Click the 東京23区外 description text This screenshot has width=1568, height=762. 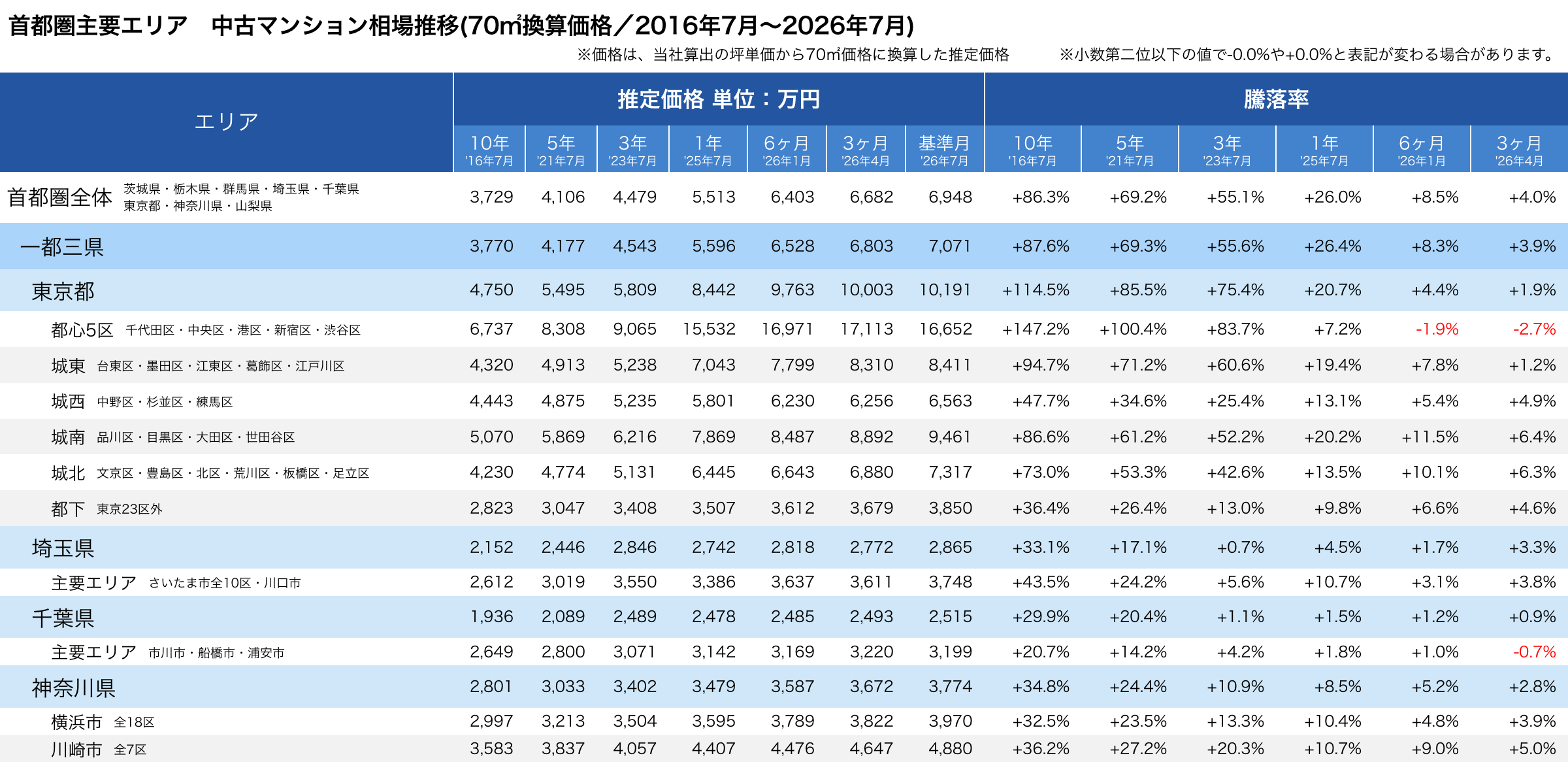pos(129,508)
